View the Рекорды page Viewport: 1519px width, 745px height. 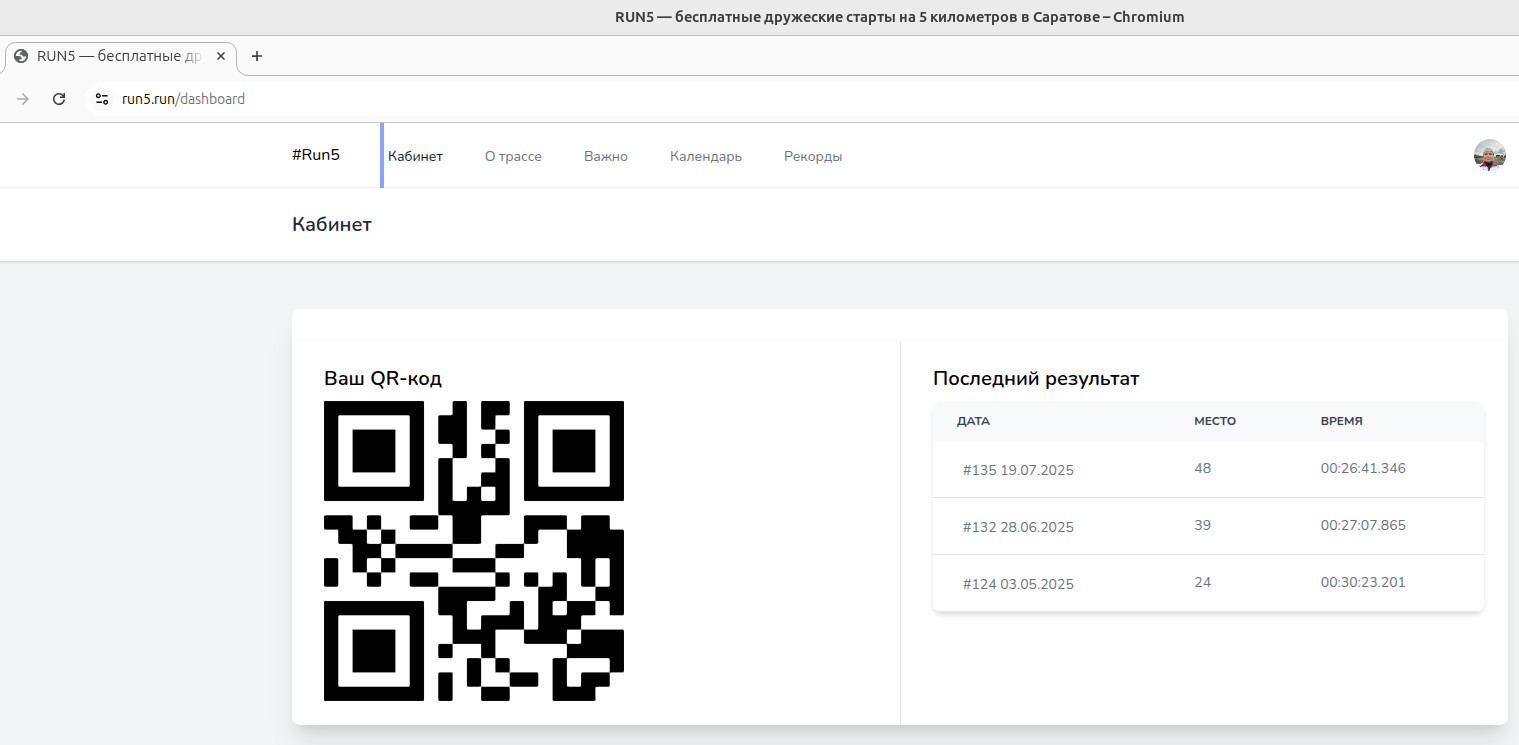pyautogui.click(x=813, y=156)
